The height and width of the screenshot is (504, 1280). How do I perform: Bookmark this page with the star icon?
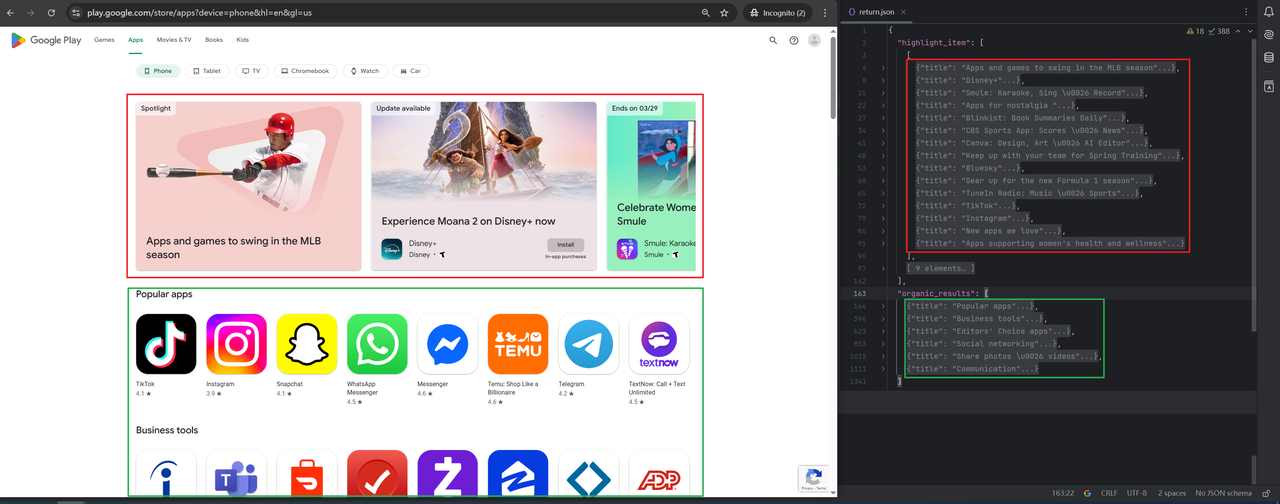724,13
